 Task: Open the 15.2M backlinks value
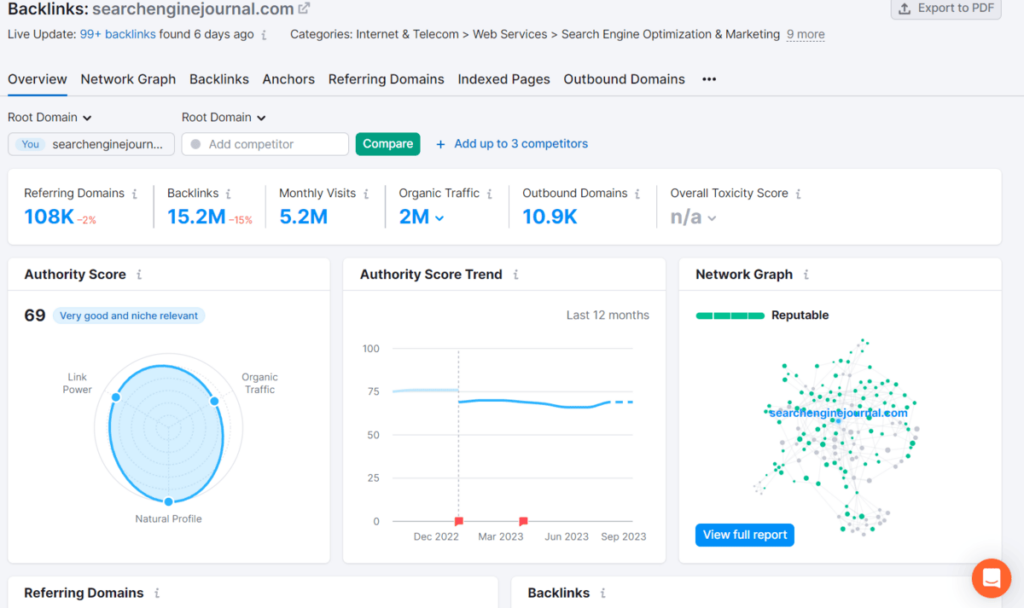pyautogui.click(x=196, y=217)
